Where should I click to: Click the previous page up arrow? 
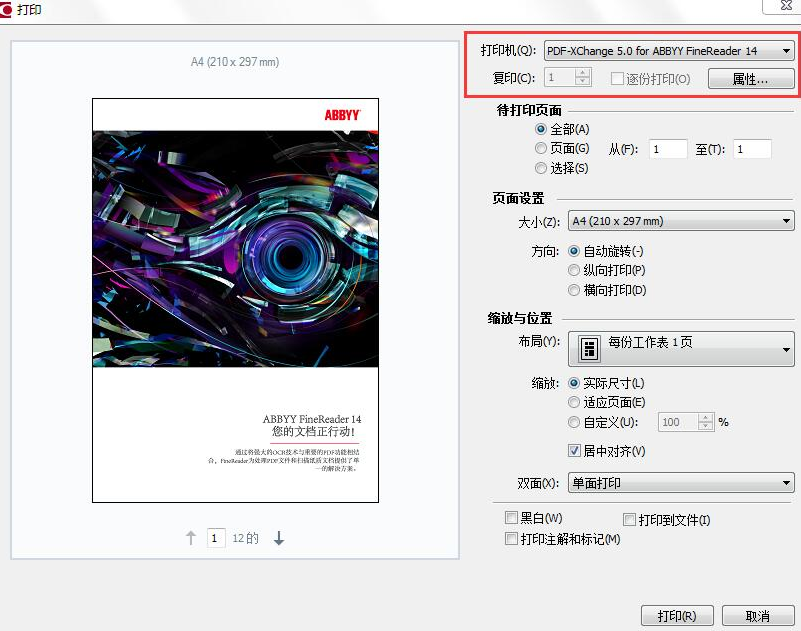coord(190,538)
